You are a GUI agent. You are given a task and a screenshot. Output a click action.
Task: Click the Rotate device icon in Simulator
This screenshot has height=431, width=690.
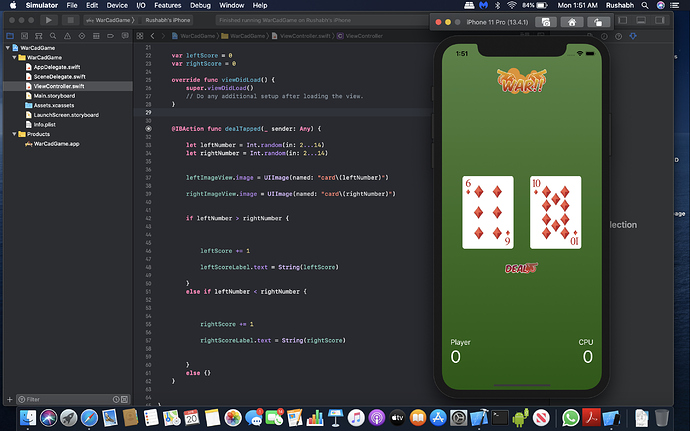click(598, 21)
